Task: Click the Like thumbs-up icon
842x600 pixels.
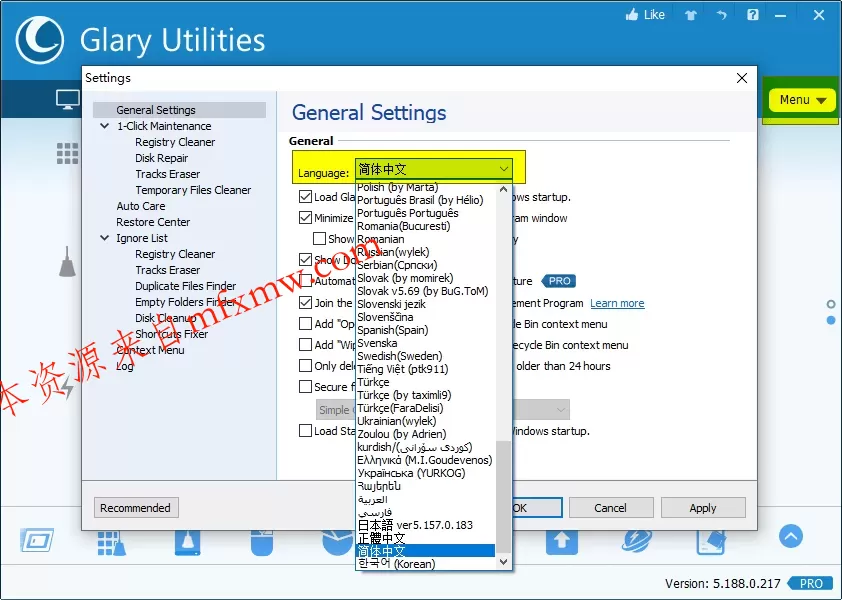Action: 632,15
